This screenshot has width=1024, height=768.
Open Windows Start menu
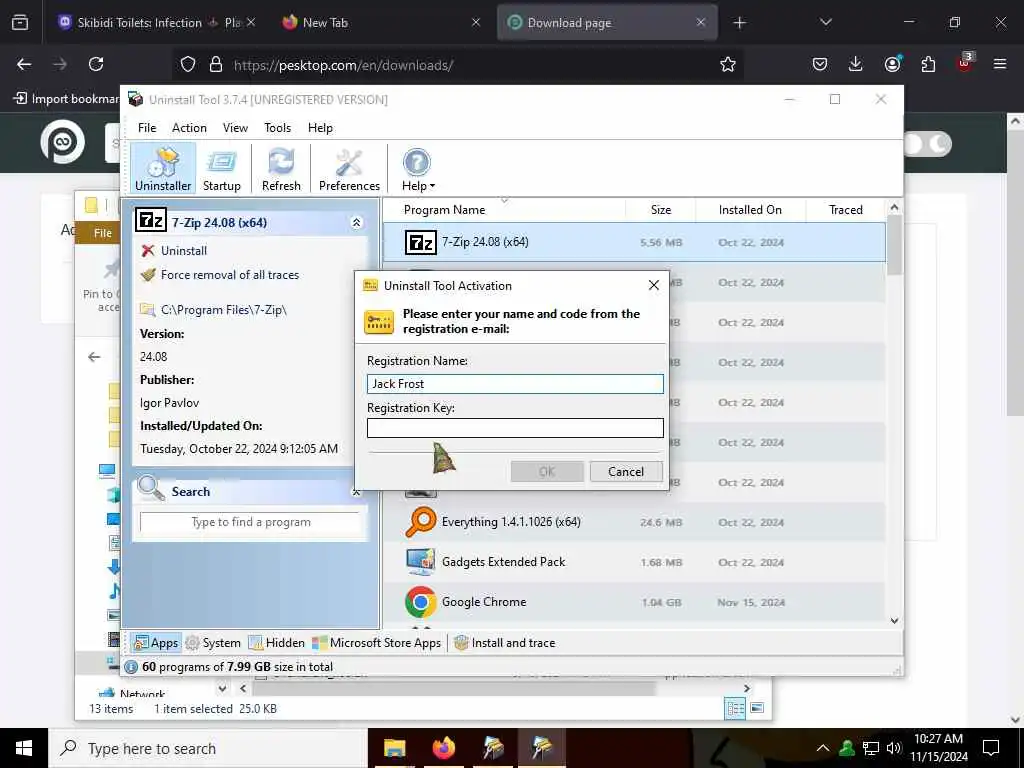[x=24, y=748]
